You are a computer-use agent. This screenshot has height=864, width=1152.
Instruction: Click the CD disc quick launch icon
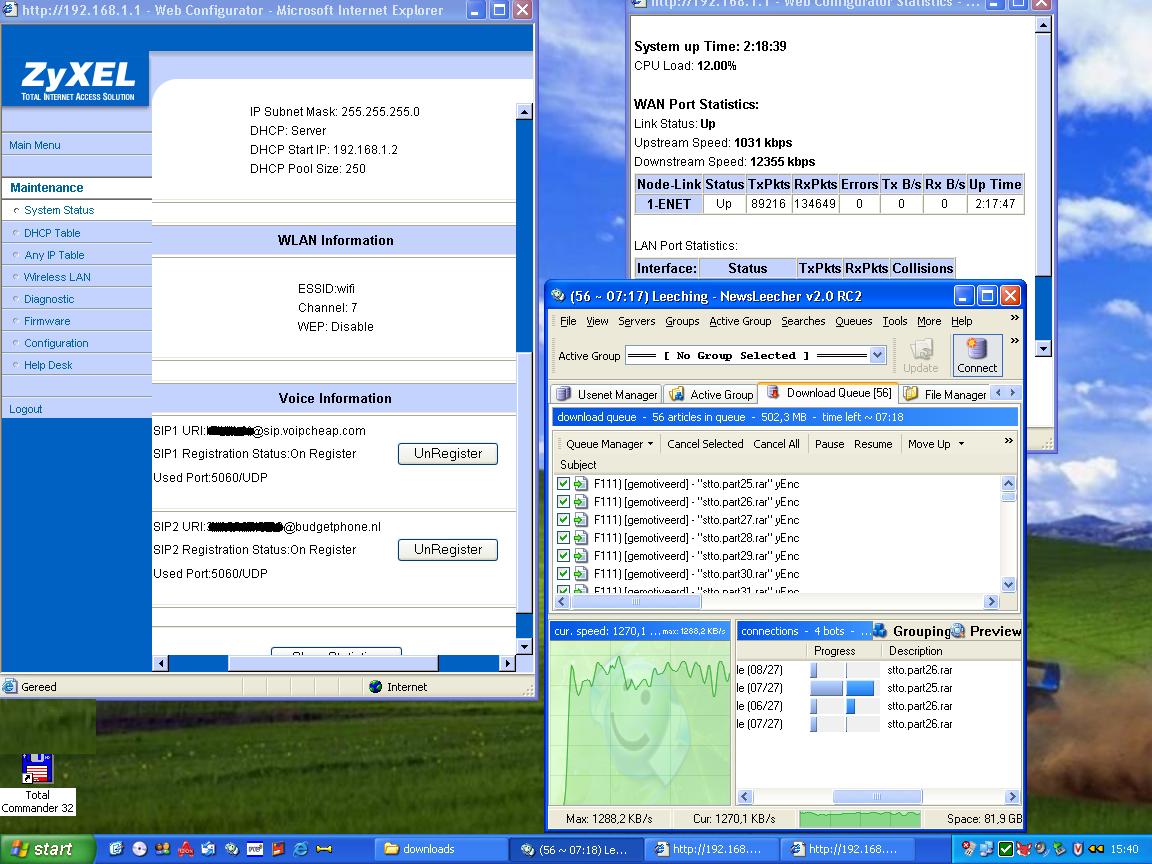[x=139, y=849]
